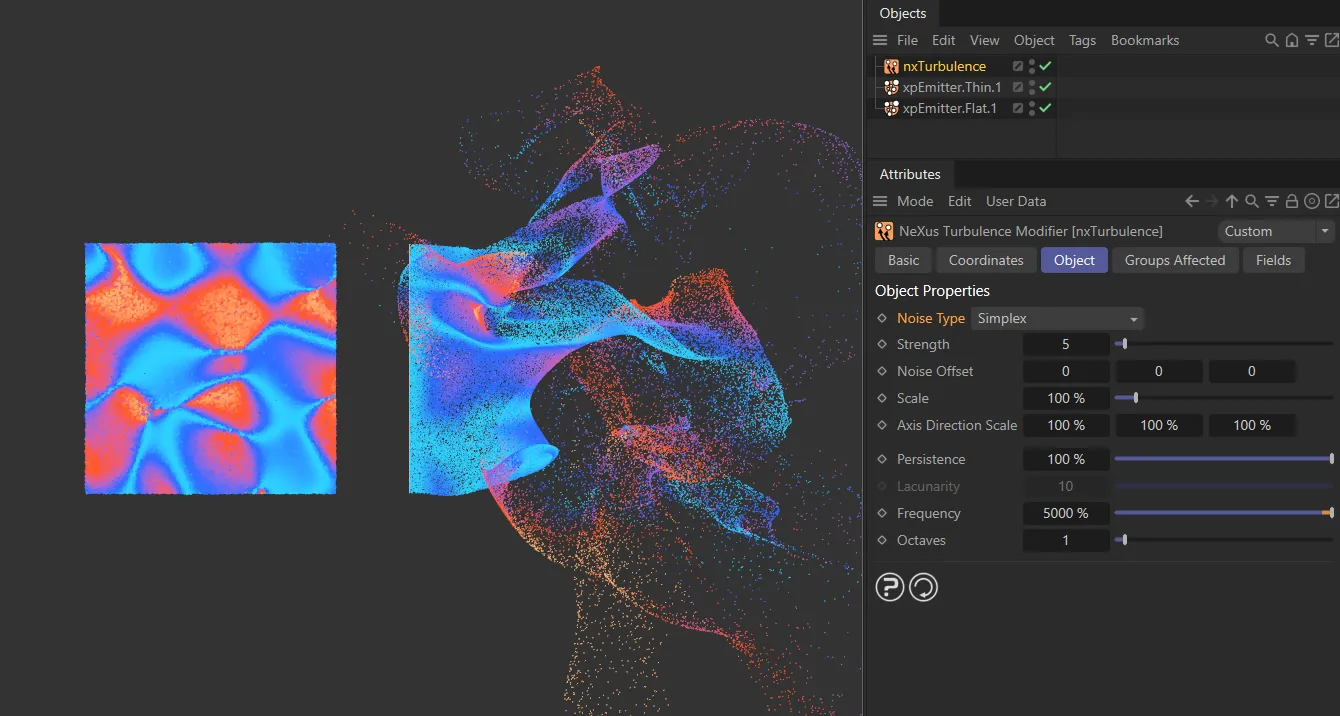Lock the Attributes manager with the padlock icon

(1291, 200)
